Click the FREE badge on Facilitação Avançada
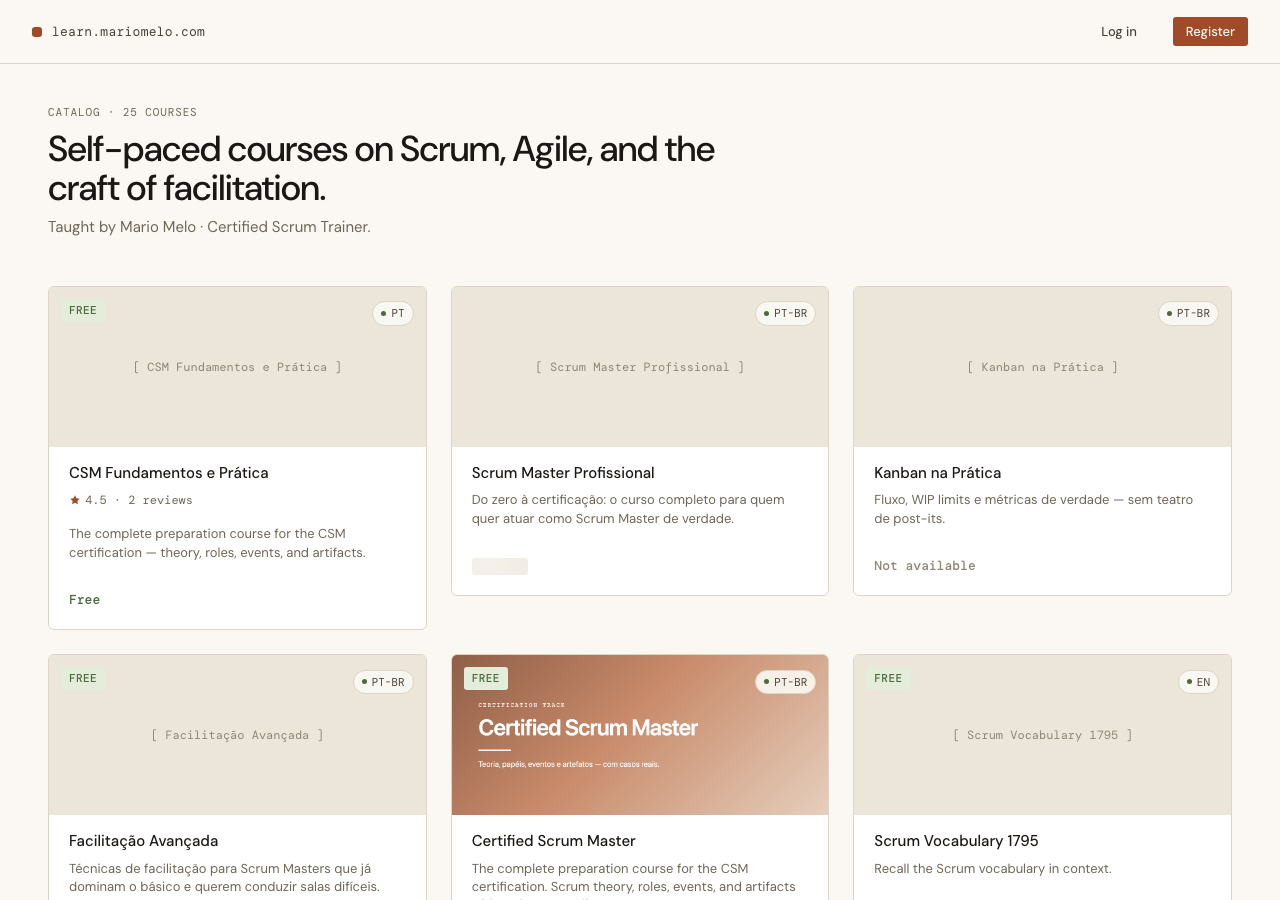The image size is (1280, 900). [x=83, y=679]
